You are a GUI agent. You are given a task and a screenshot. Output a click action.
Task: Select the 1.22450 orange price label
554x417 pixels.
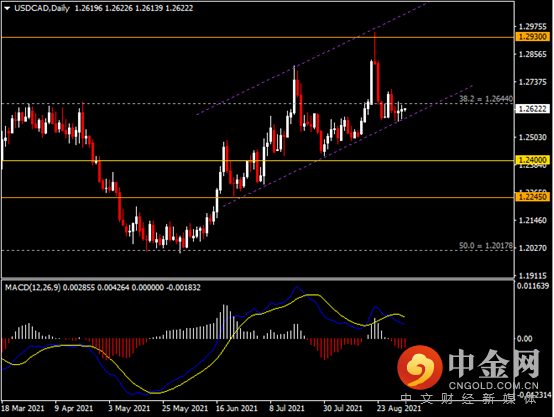click(x=533, y=197)
